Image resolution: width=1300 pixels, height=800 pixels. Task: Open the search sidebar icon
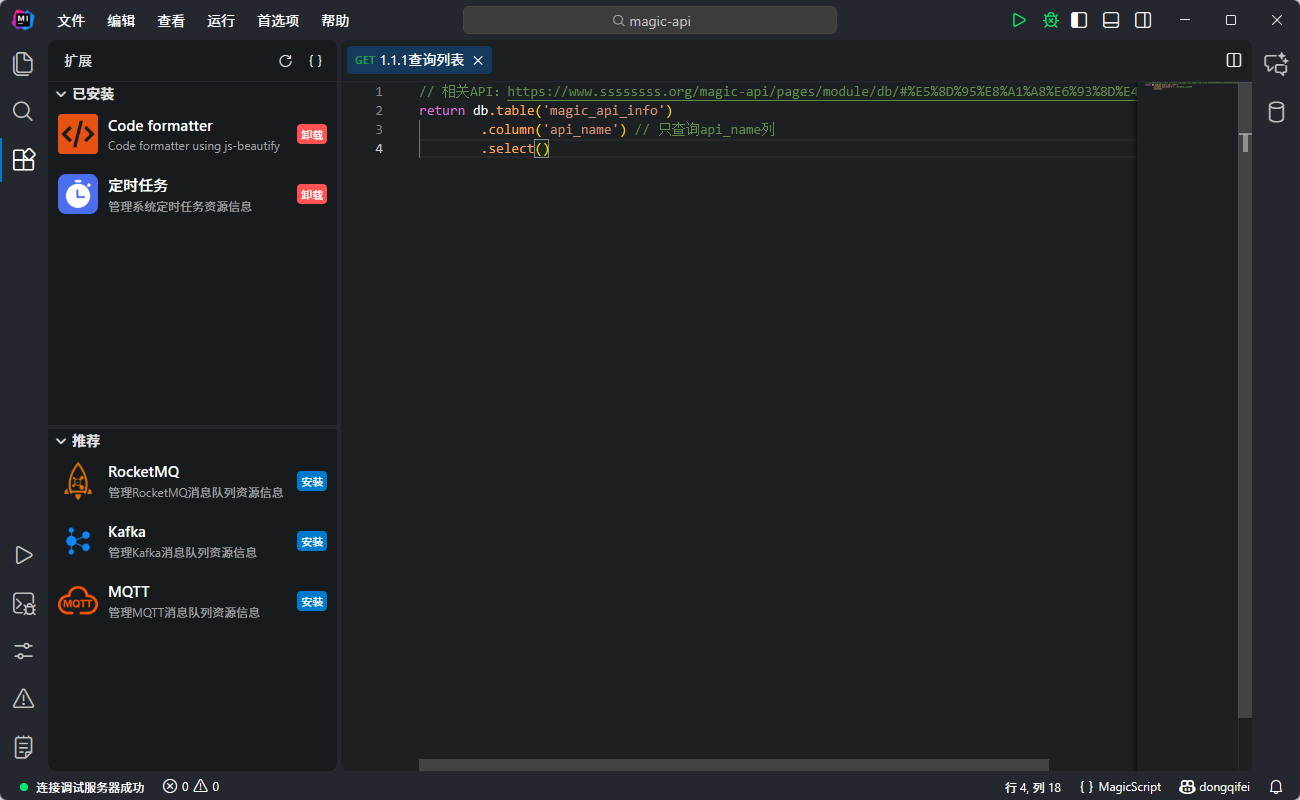pyautogui.click(x=23, y=111)
